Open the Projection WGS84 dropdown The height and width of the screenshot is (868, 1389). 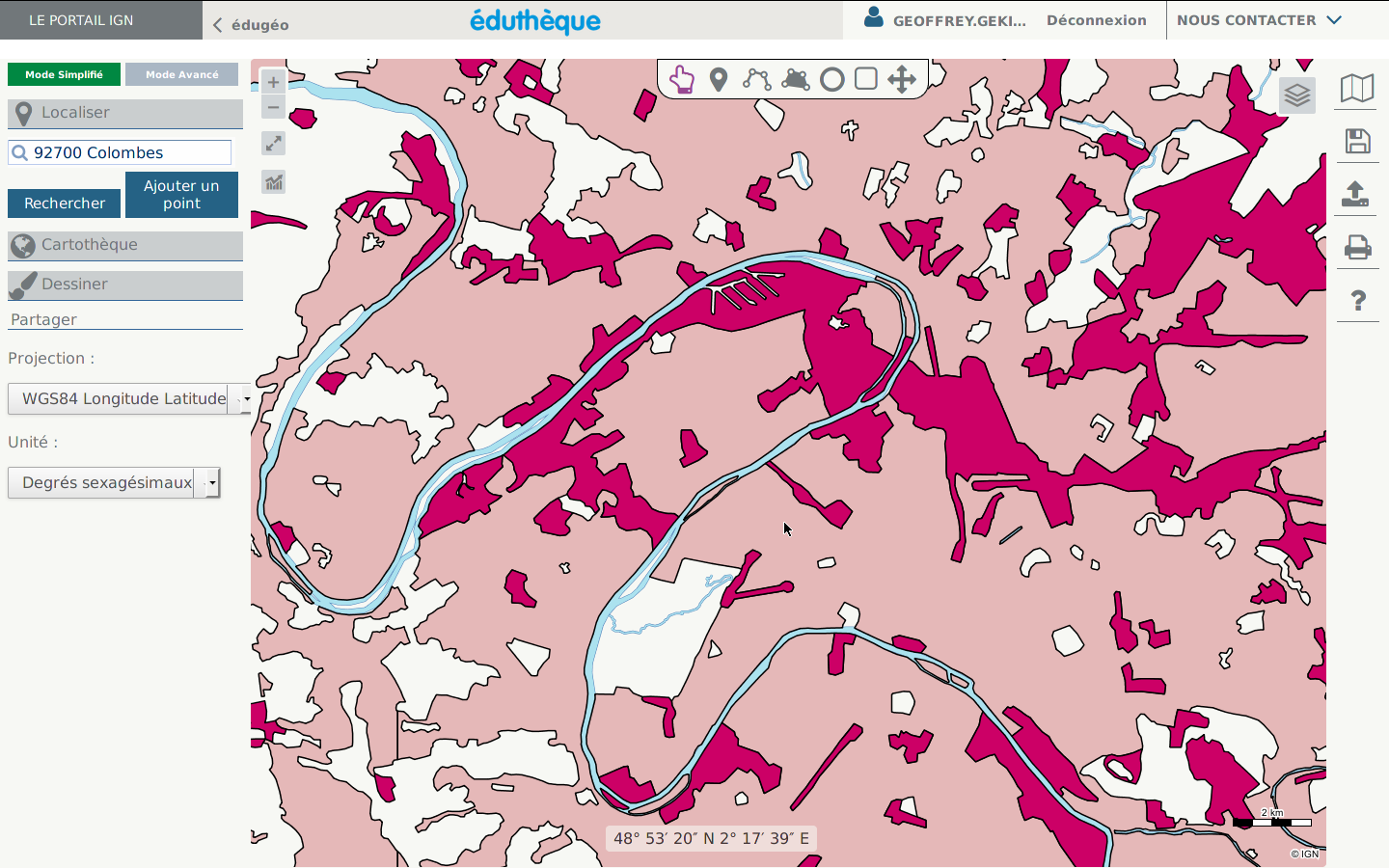(x=129, y=398)
